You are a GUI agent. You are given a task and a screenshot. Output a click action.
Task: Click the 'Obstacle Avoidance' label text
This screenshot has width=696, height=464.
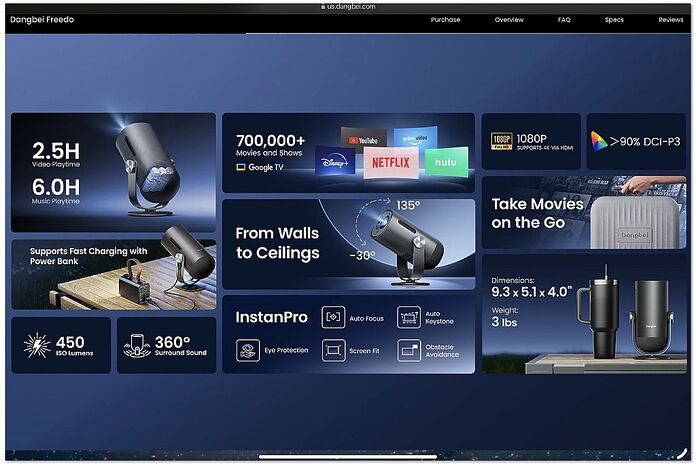click(x=442, y=351)
